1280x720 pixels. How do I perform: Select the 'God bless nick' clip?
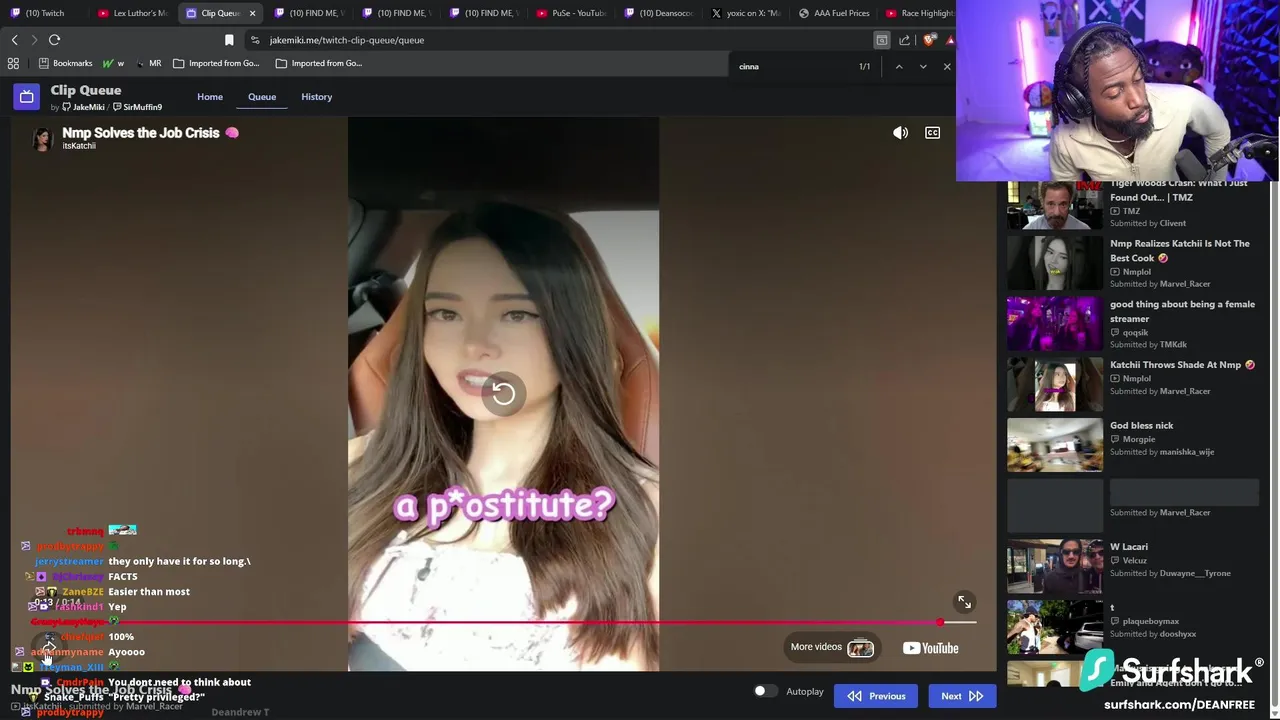coord(1133,445)
